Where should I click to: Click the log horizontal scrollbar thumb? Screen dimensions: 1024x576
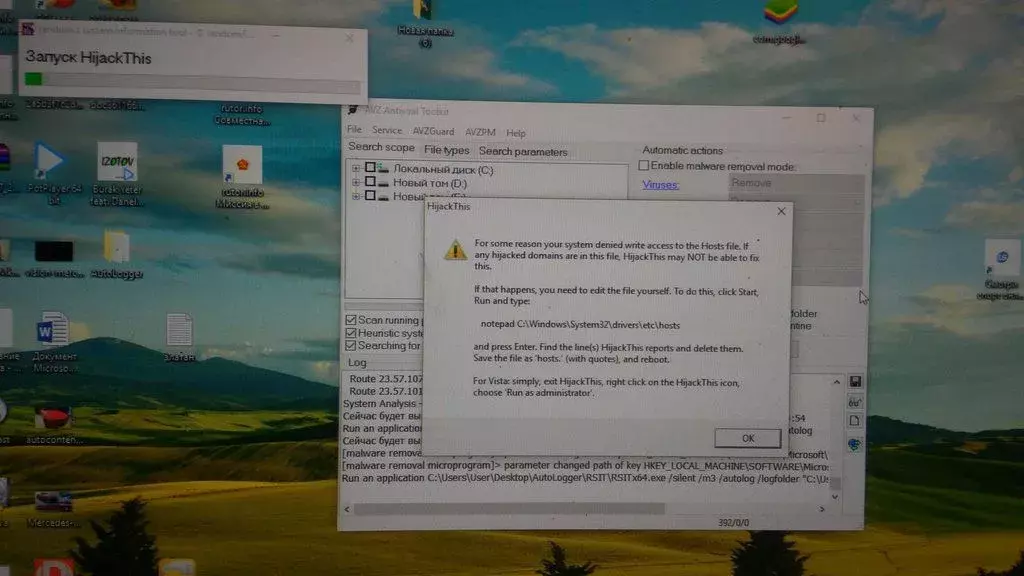509,508
